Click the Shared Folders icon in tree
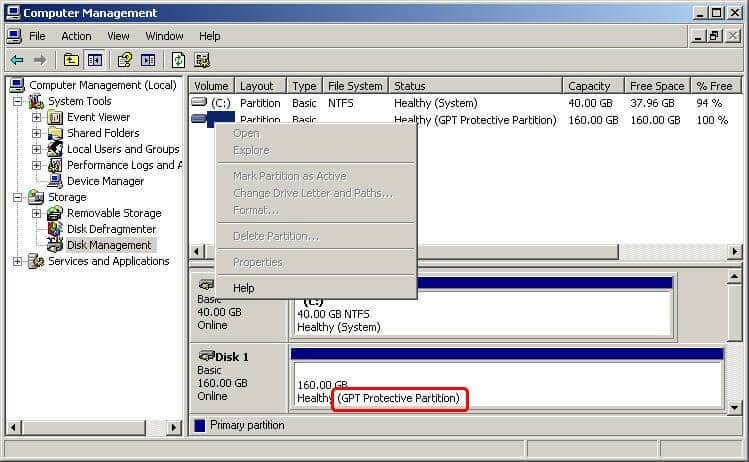 55,133
